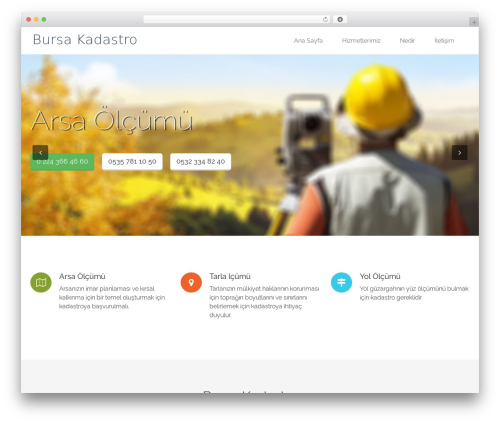
Task: Open the İletişim menu item
Action: click(444, 41)
